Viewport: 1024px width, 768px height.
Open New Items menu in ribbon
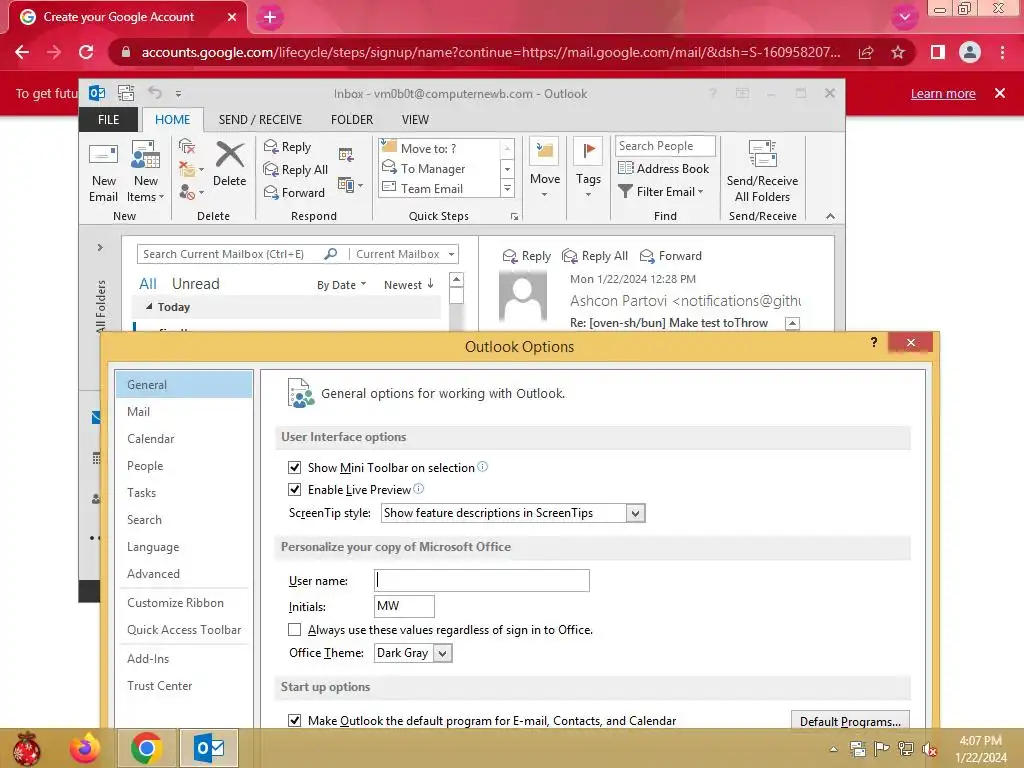pos(145,172)
